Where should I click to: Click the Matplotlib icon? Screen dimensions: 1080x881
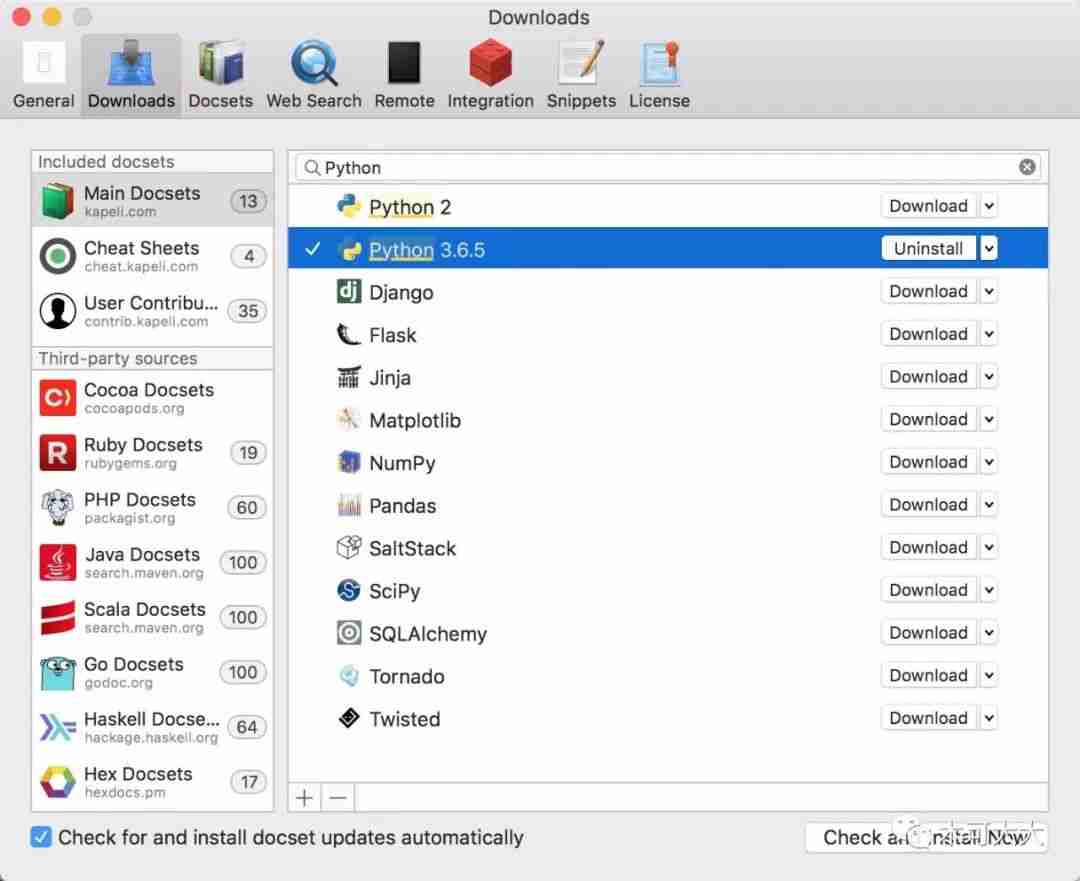pyautogui.click(x=349, y=419)
